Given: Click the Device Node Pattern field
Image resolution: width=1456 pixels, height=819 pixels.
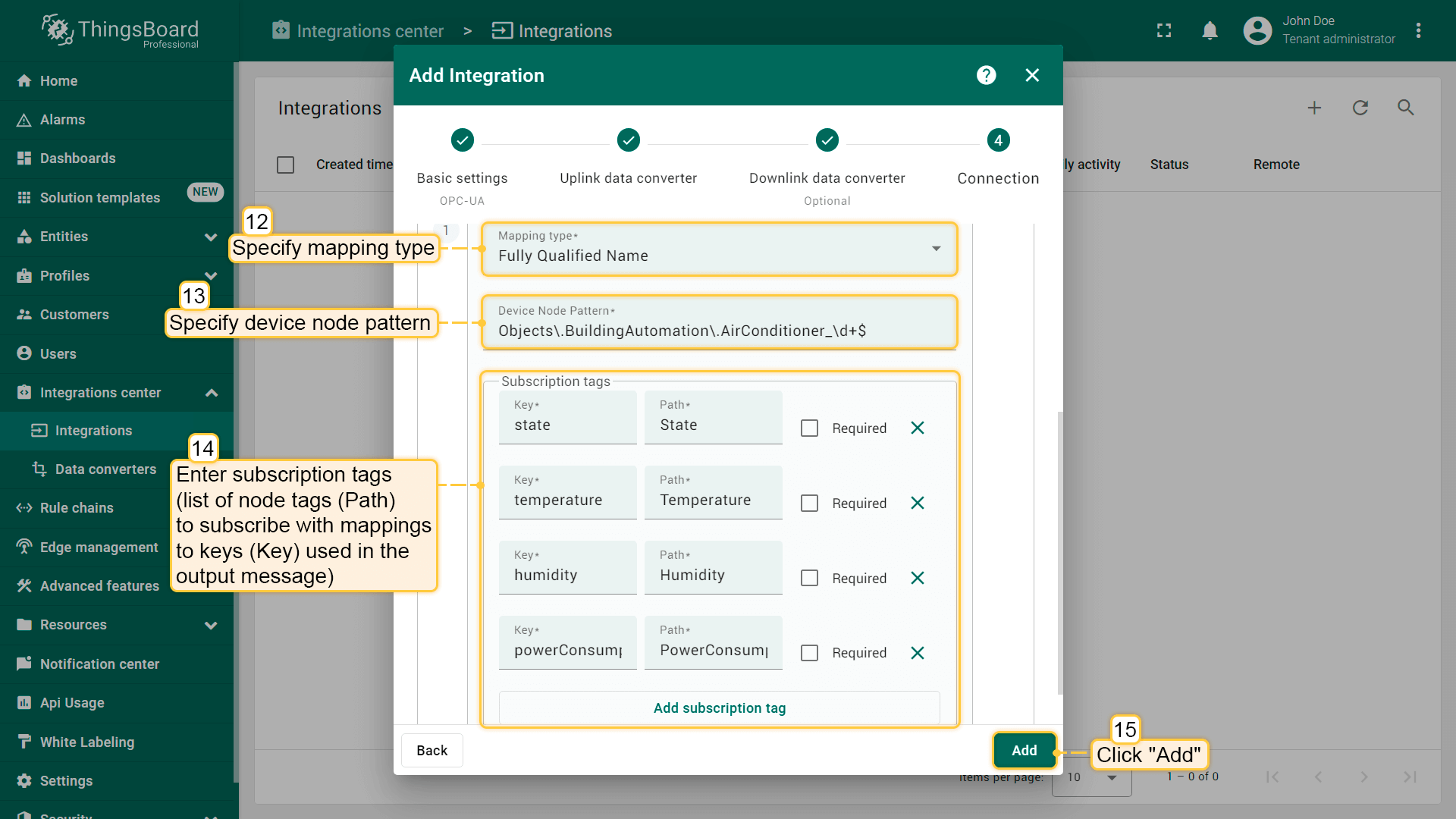Looking at the screenshot, I should tap(718, 331).
